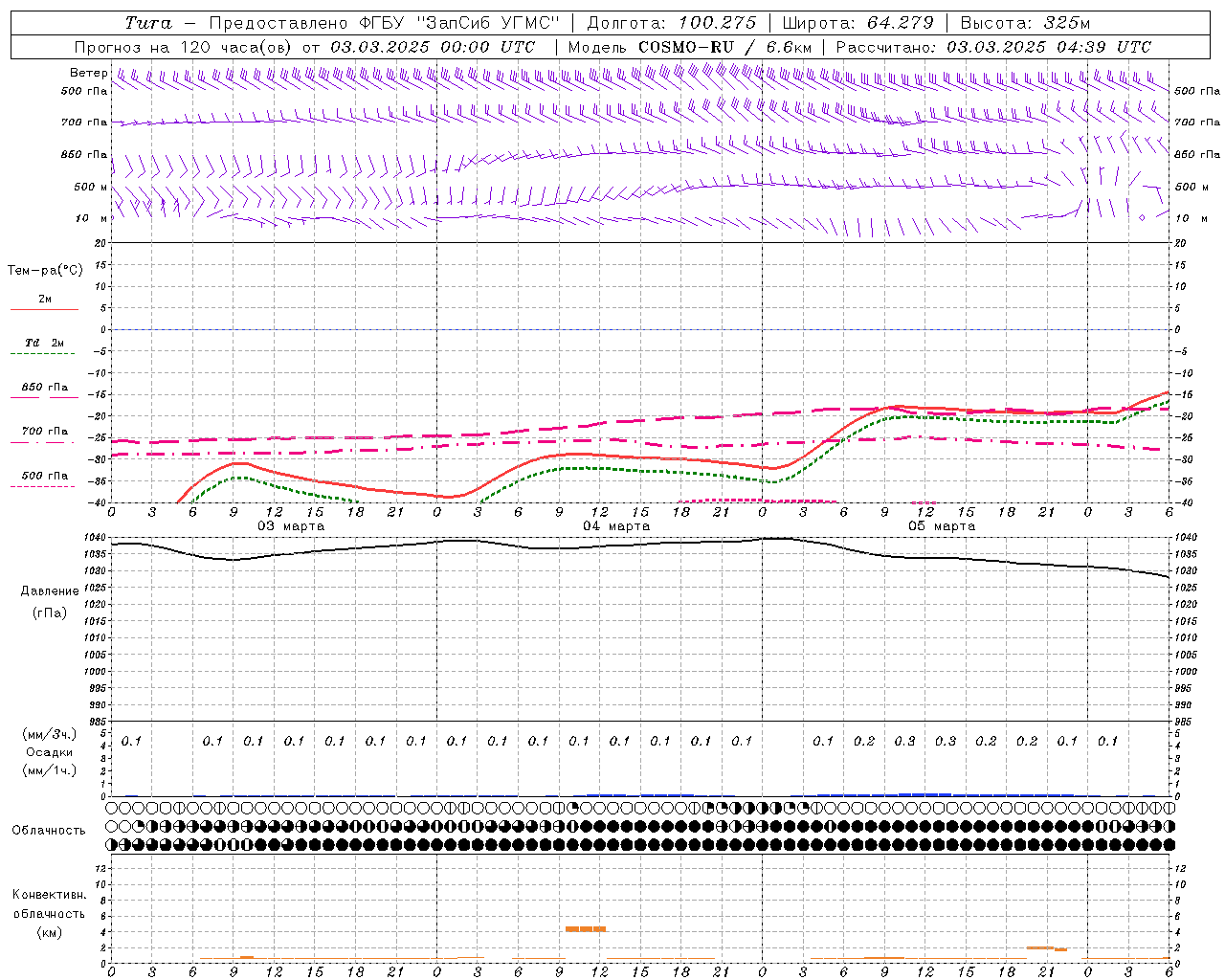Click the "(мм/3ч.)" precipitation unit label
Viewport: 1225px width, 980px height.
coord(50,734)
